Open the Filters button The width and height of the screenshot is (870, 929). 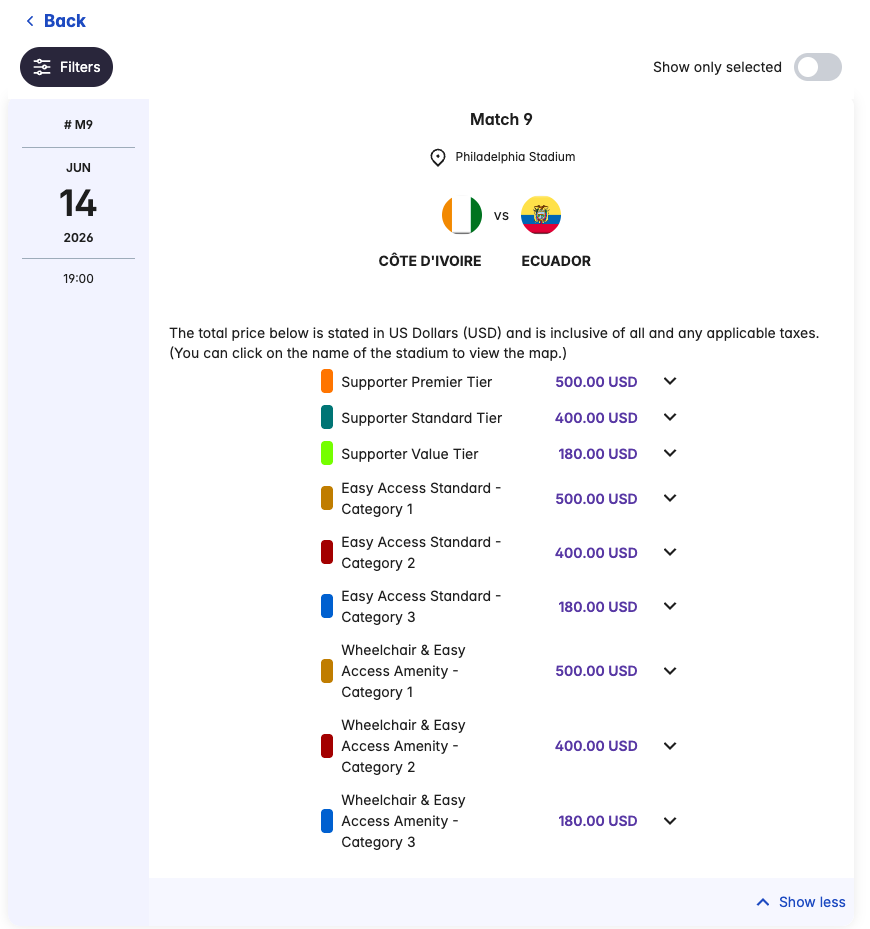[67, 67]
